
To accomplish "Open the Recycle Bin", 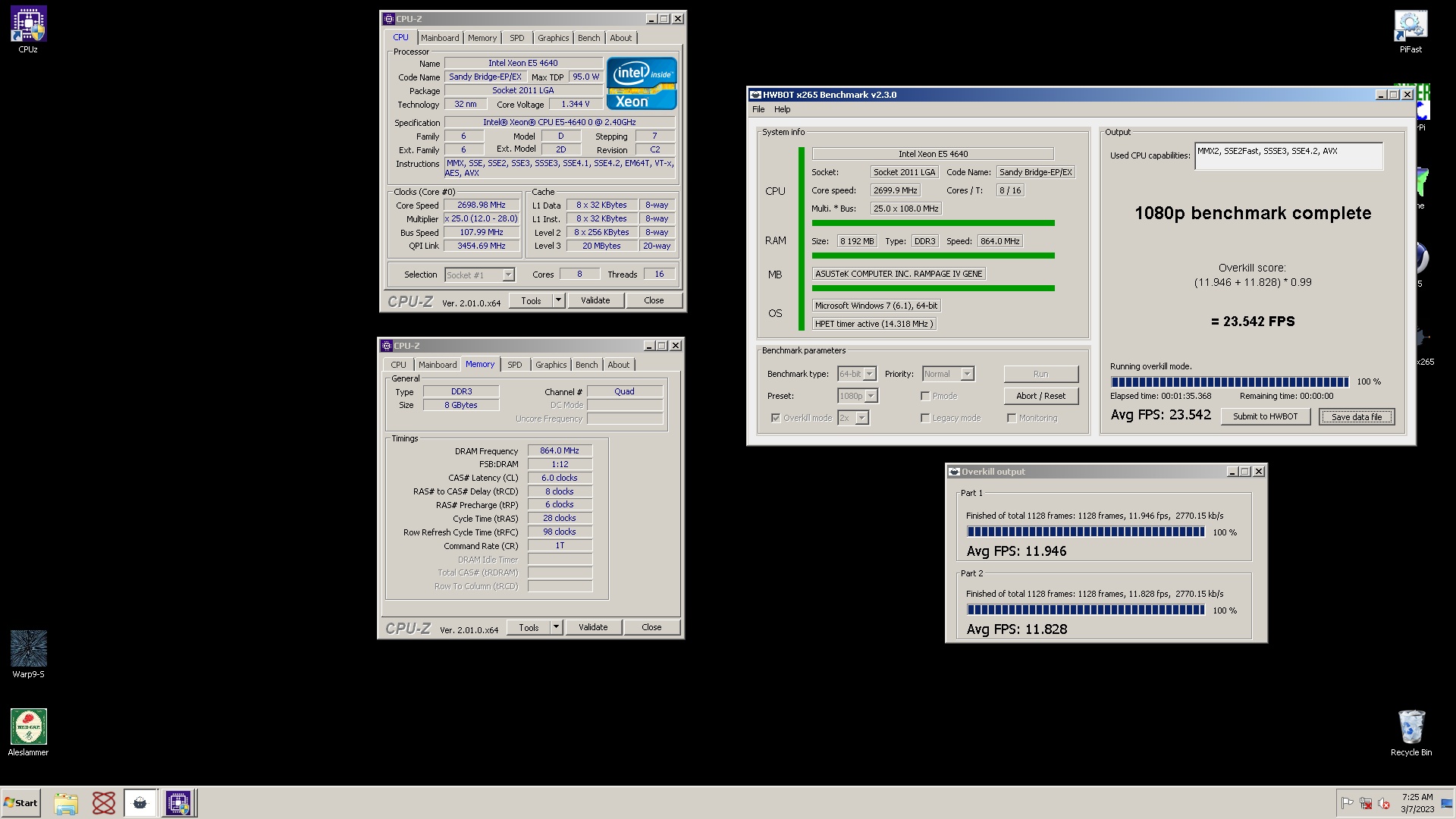I will [x=1410, y=733].
